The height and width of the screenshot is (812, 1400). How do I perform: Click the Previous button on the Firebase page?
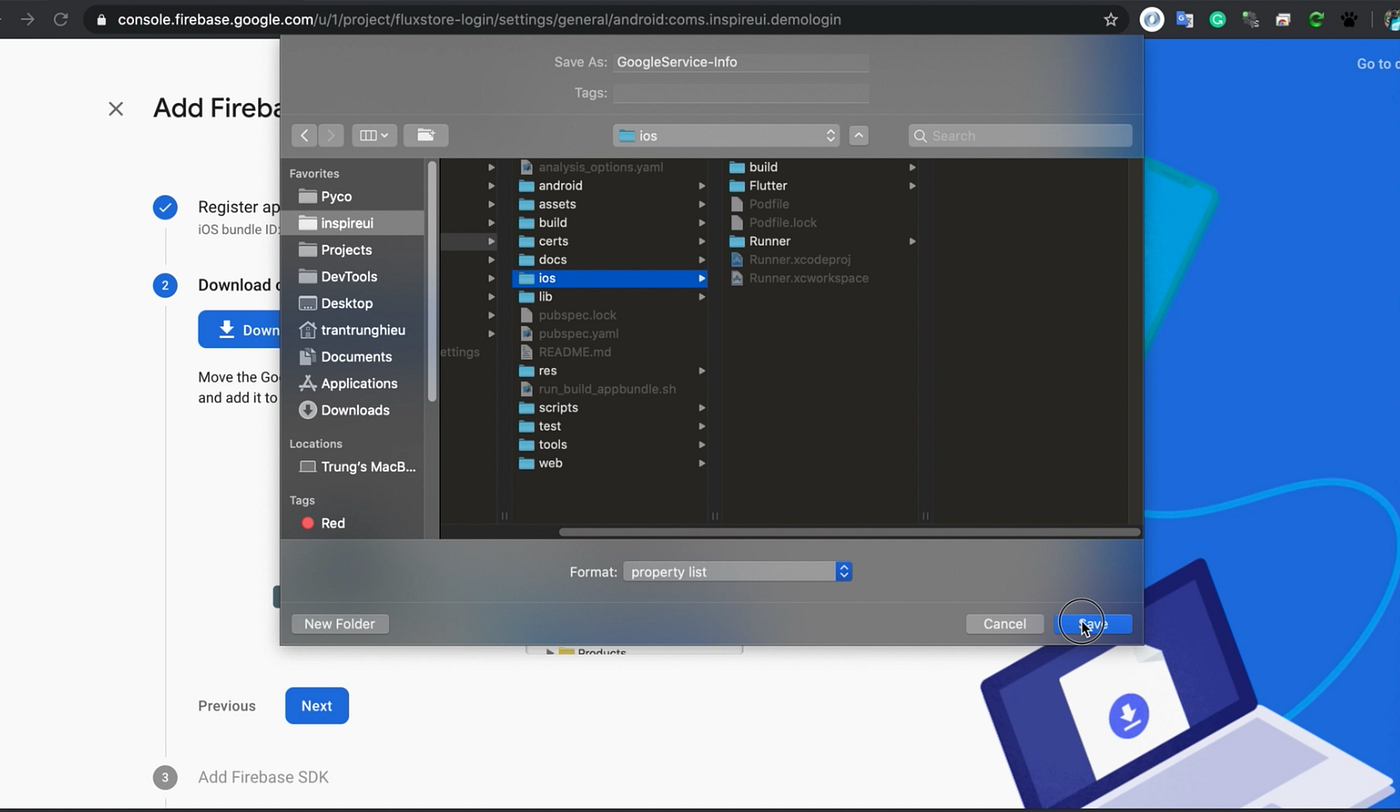coord(227,706)
